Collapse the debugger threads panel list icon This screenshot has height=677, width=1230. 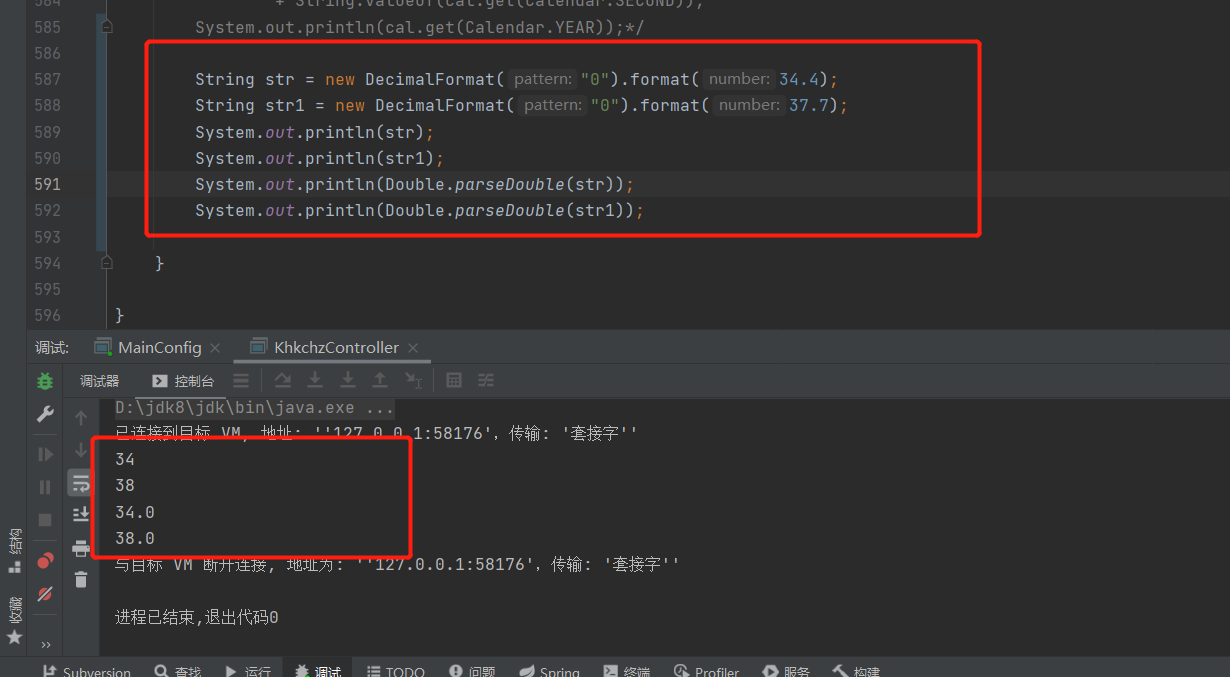pyautogui.click(x=243, y=380)
